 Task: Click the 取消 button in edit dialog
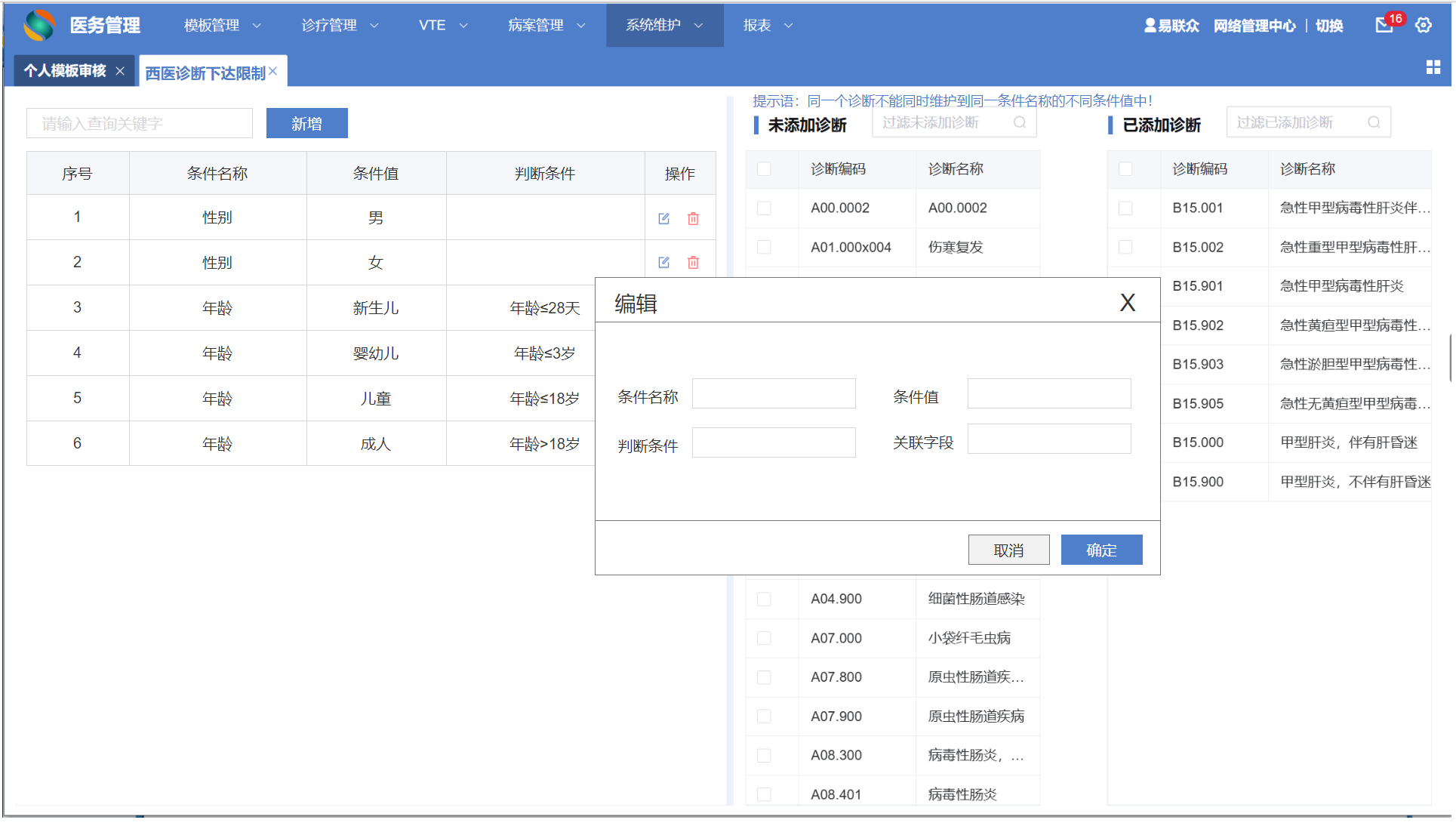pyautogui.click(x=1008, y=550)
